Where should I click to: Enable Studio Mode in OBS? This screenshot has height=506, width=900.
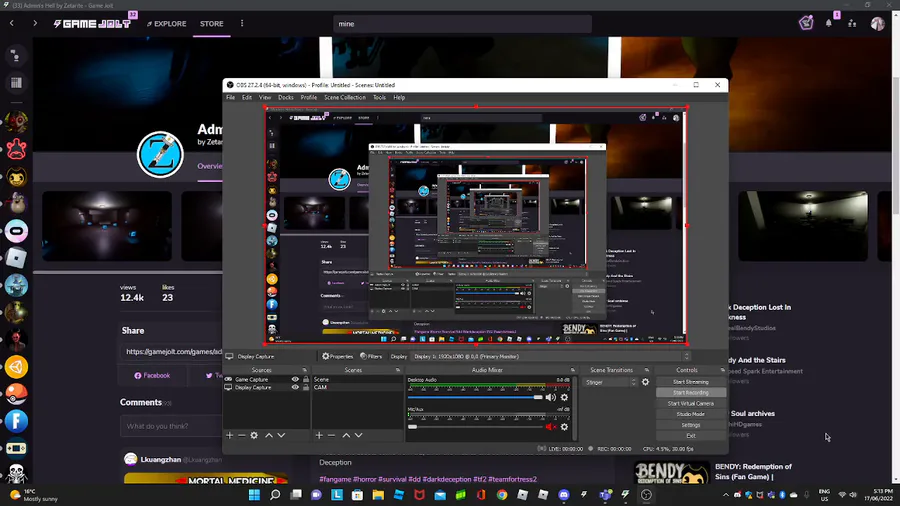[690, 414]
